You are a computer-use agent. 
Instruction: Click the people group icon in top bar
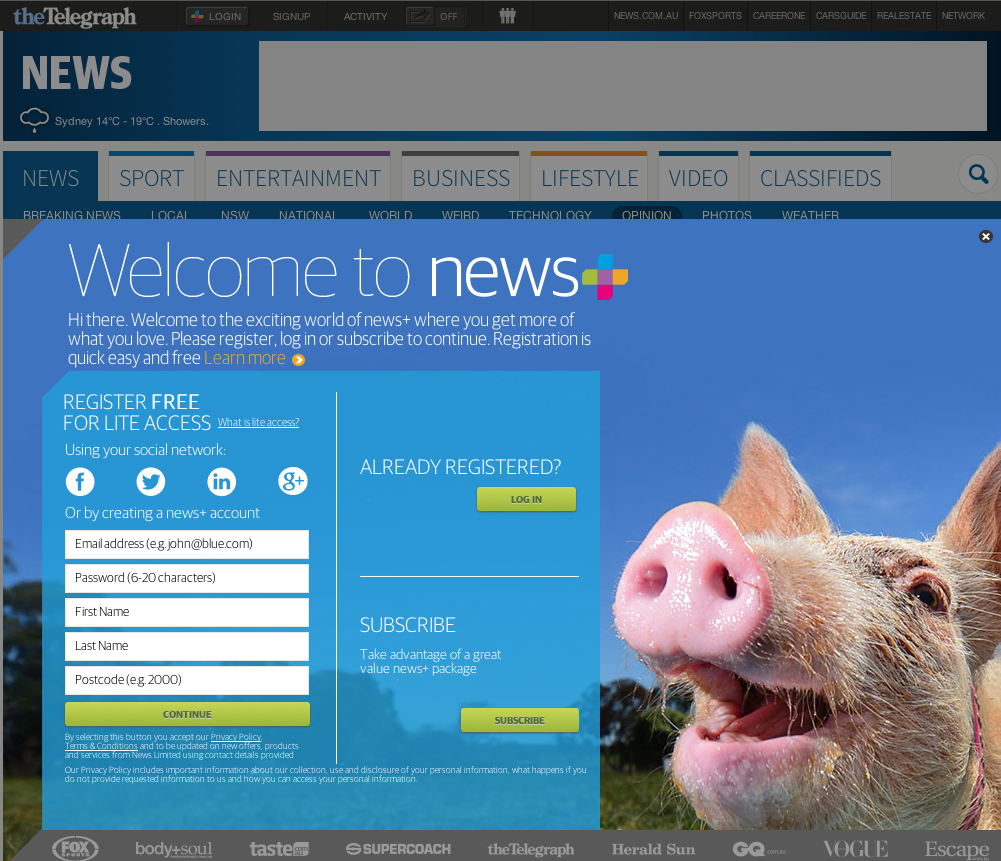(508, 15)
